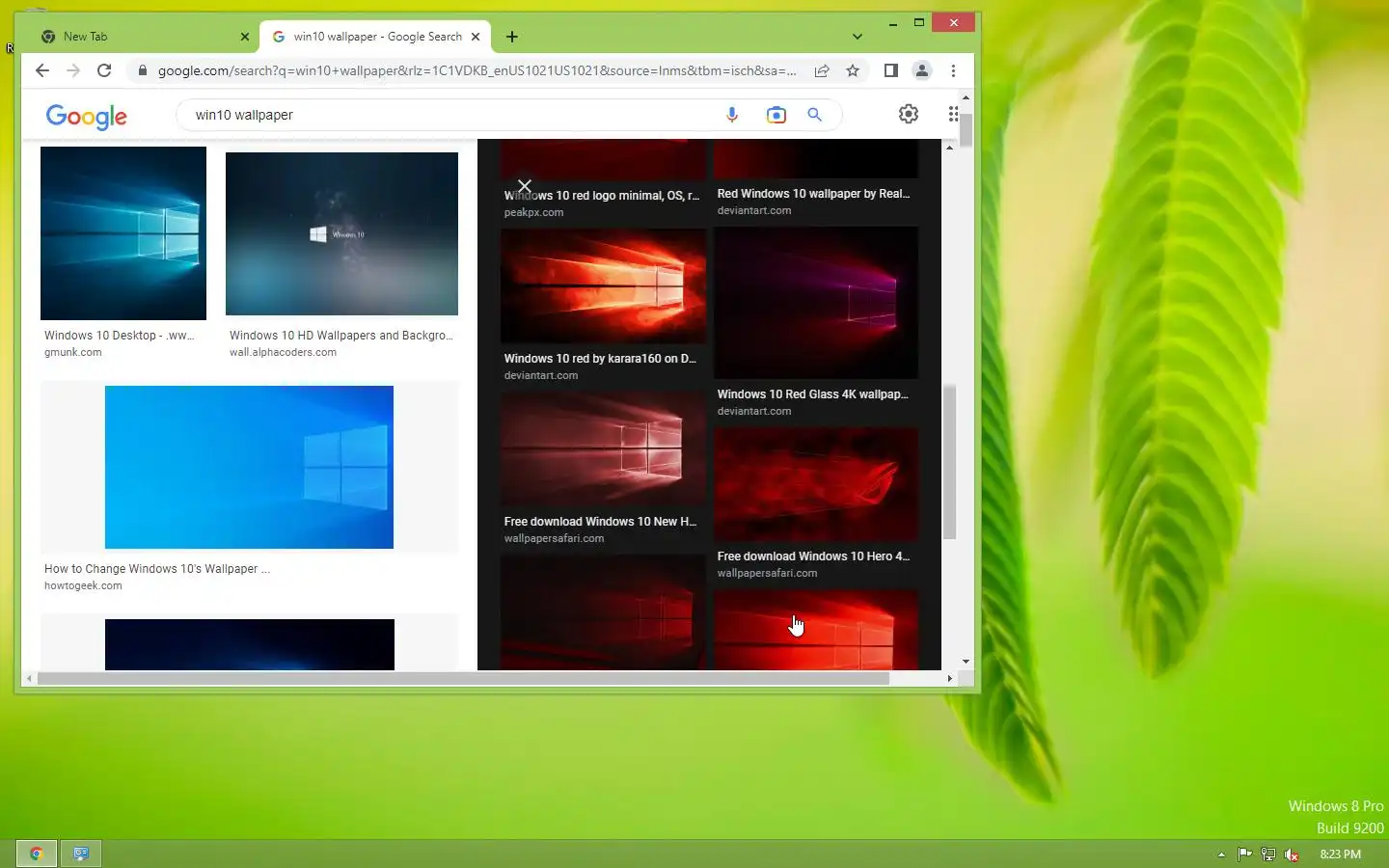Click the wall.alphacoders.com source text
The width and height of the screenshot is (1389, 868).
(283, 352)
